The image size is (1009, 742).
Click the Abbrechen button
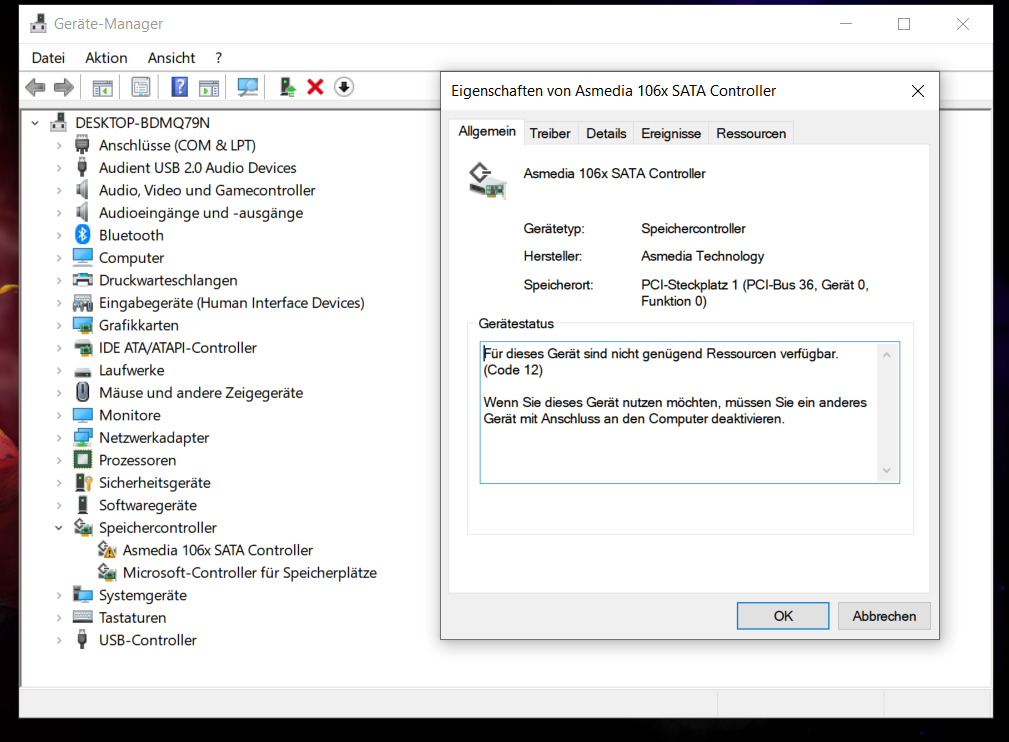[884, 616]
